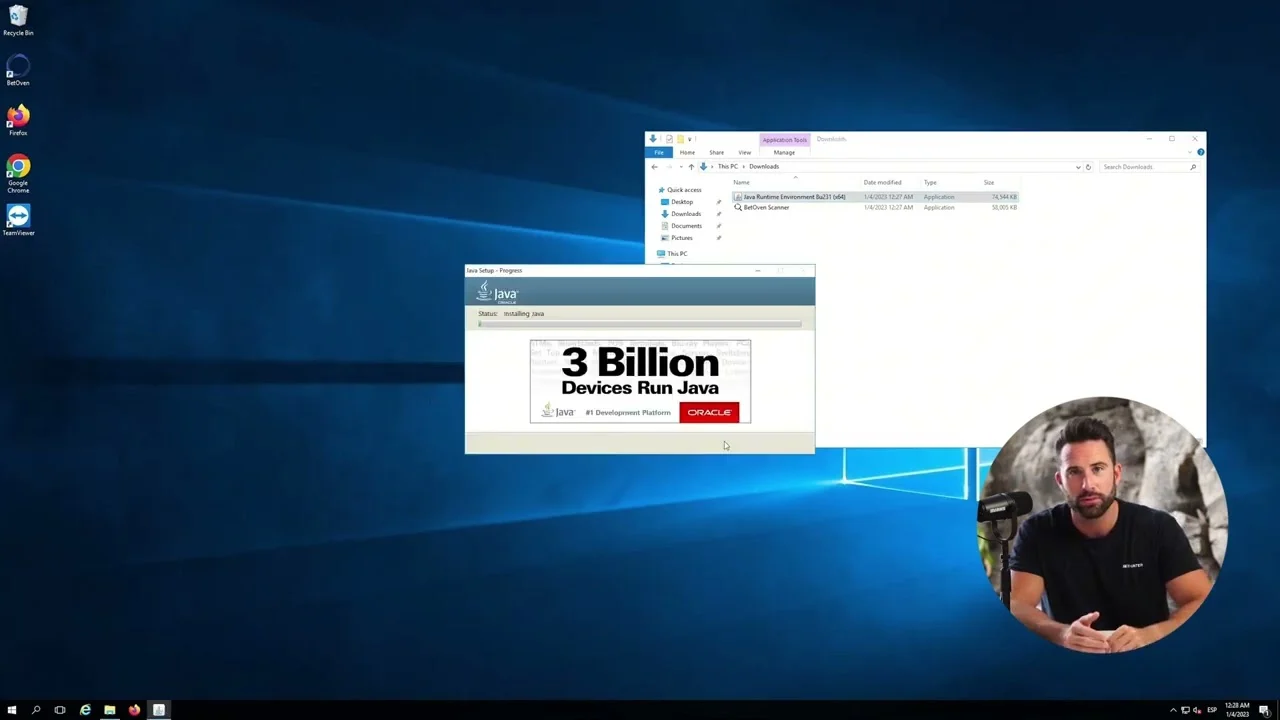Select the Java Runtime Environment 8u231 file
Viewport: 1280px width, 720px height.
click(x=875, y=197)
